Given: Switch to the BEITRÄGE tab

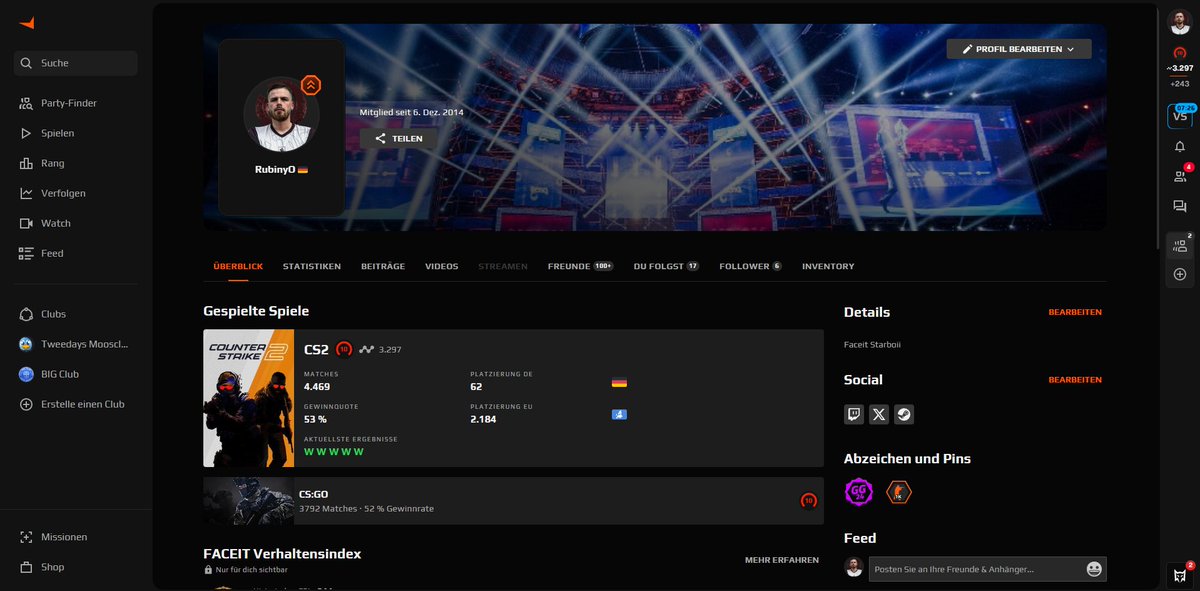Looking at the screenshot, I should (x=383, y=266).
